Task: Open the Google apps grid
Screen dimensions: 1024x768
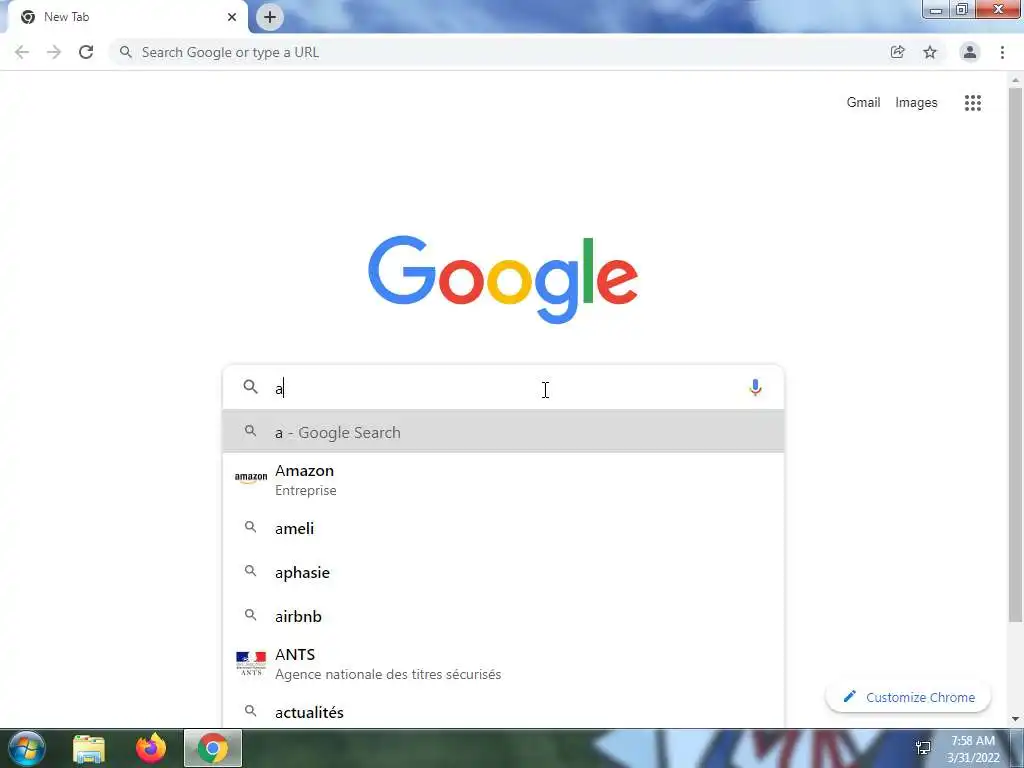Action: [973, 103]
